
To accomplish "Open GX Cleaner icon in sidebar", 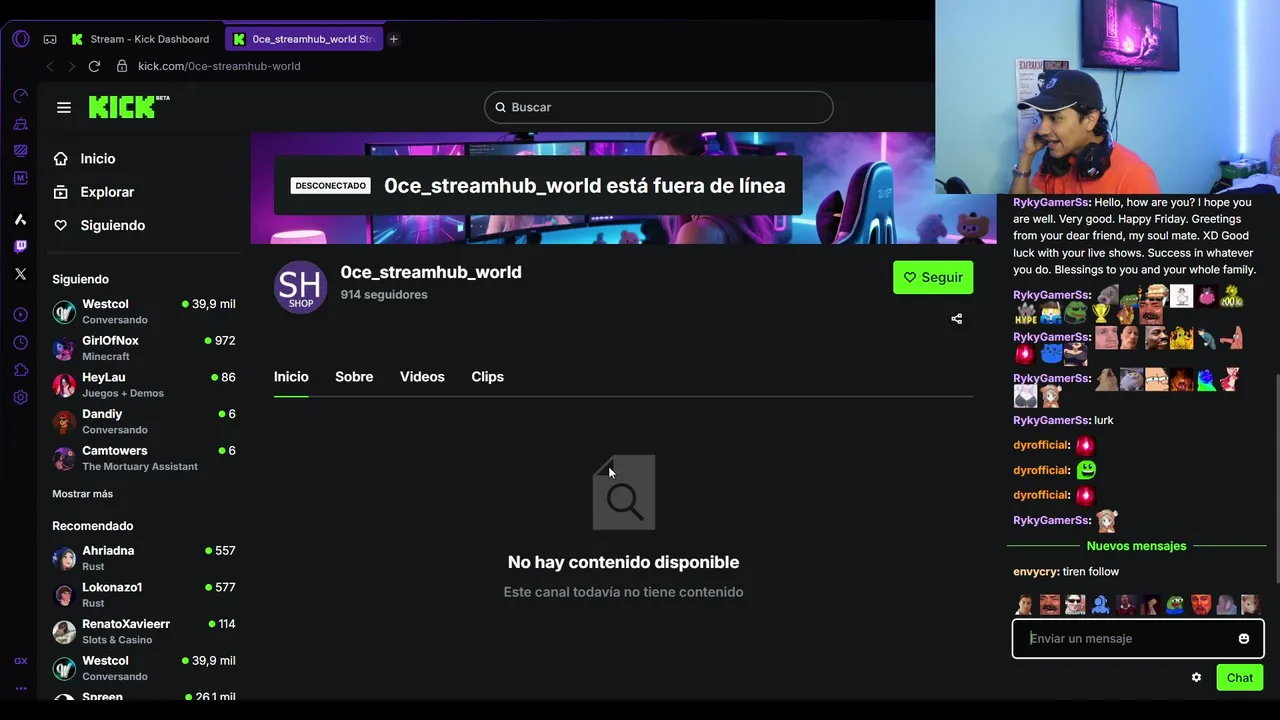I will [21, 124].
